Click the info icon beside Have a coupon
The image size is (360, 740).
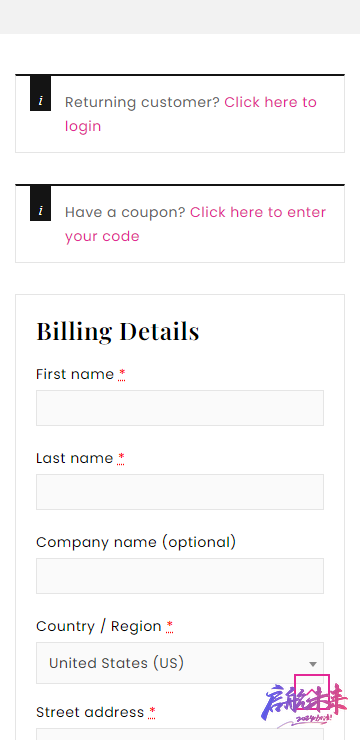pyautogui.click(x=41, y=203)
